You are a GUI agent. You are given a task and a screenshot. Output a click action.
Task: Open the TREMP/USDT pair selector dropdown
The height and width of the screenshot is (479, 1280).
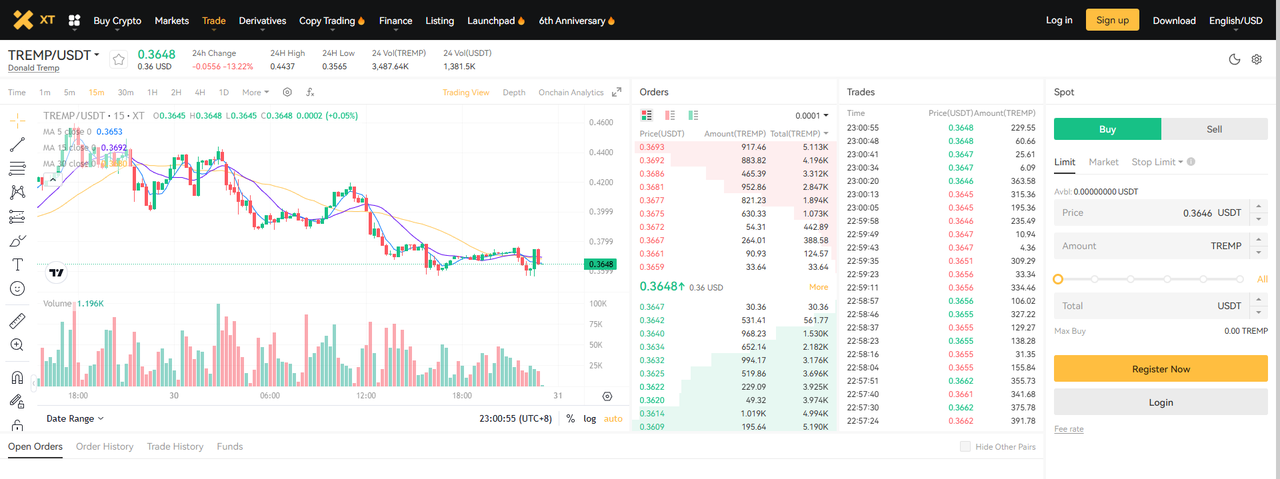(x=54, y=55)
